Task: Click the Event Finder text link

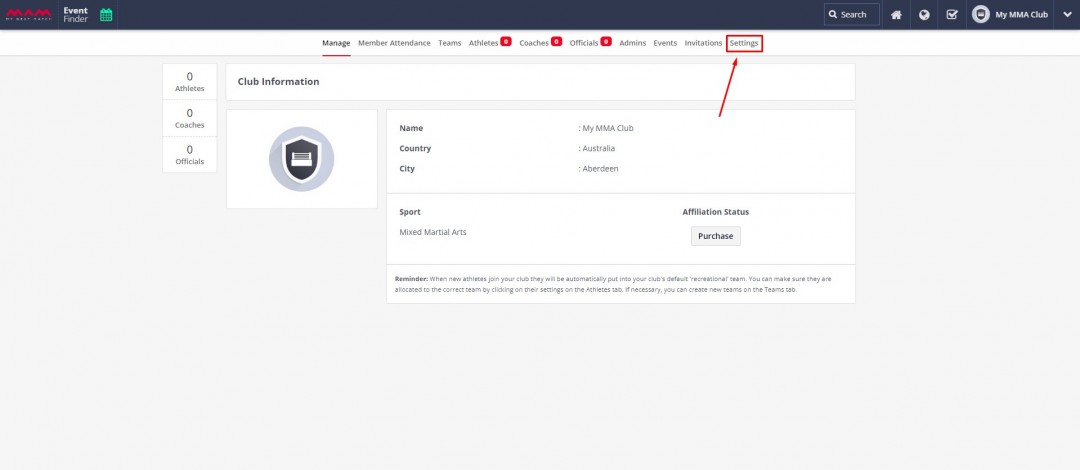Action: [x=76, y=14]
